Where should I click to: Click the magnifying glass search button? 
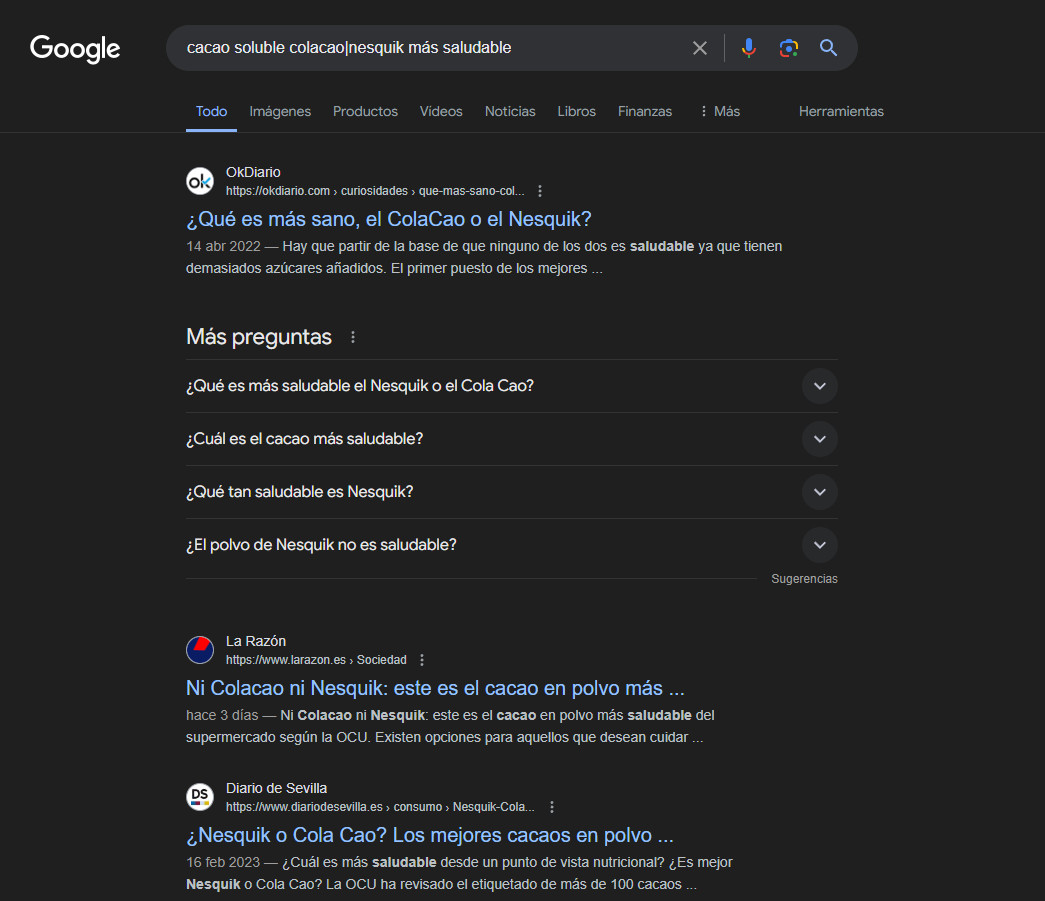(x=828, y=48)
